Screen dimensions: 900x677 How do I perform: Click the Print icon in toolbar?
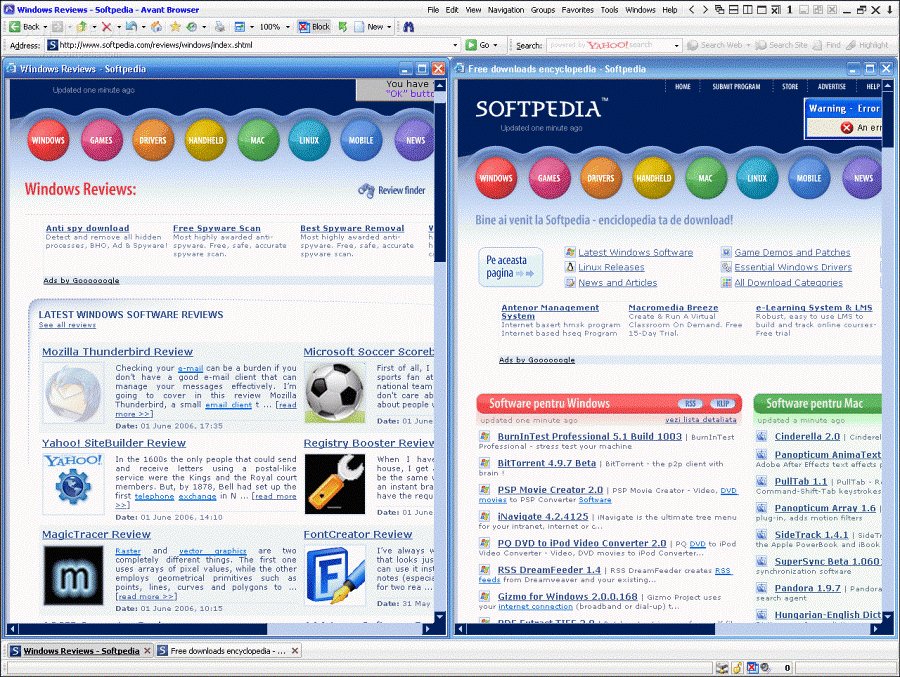click(219, 26)
